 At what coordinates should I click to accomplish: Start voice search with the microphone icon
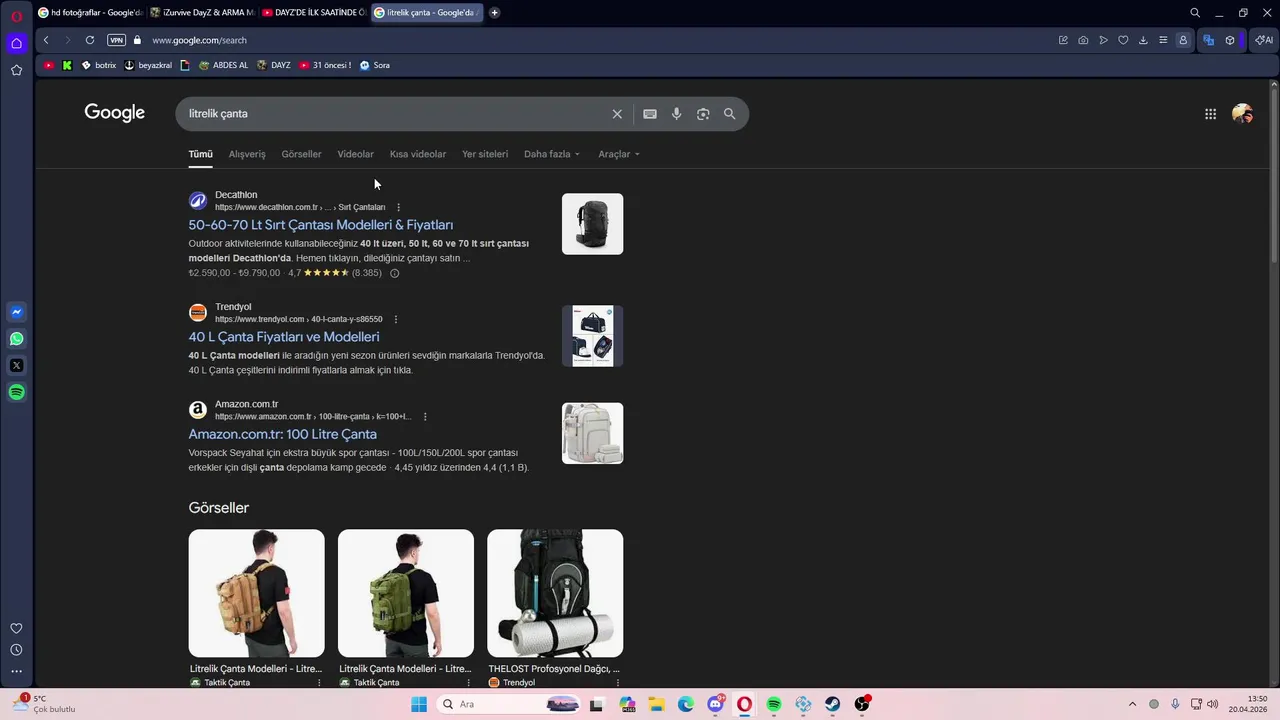(x=677, y=114)
